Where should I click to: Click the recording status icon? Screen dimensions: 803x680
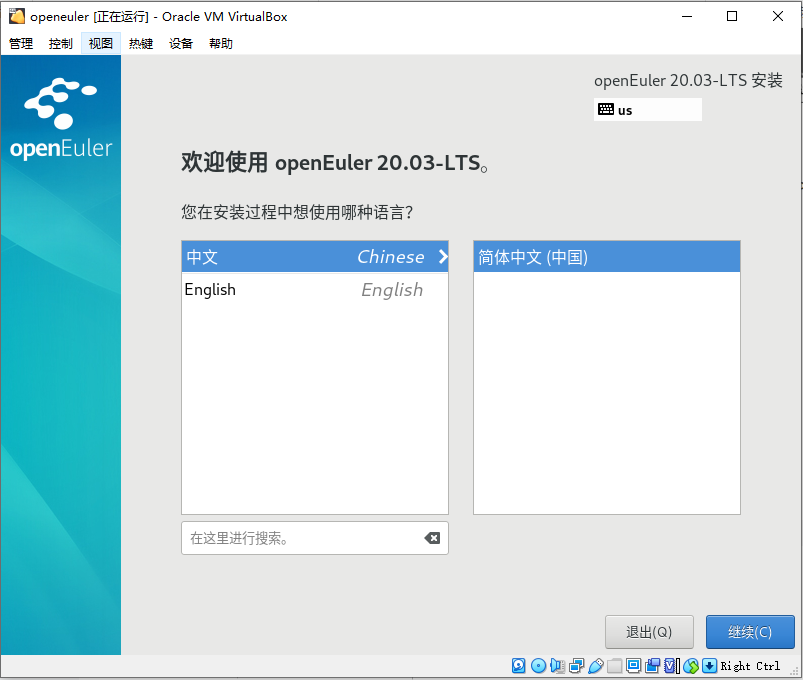click(x=652, y=666)
